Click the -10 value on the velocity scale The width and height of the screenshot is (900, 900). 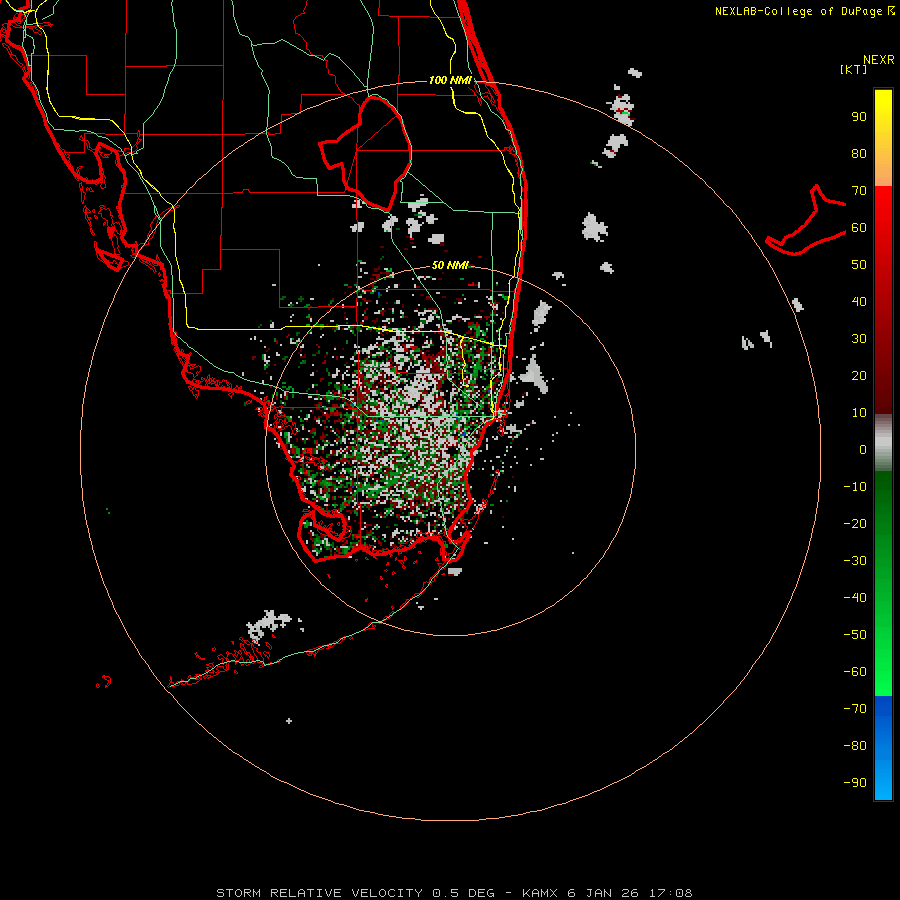[855, 487]
